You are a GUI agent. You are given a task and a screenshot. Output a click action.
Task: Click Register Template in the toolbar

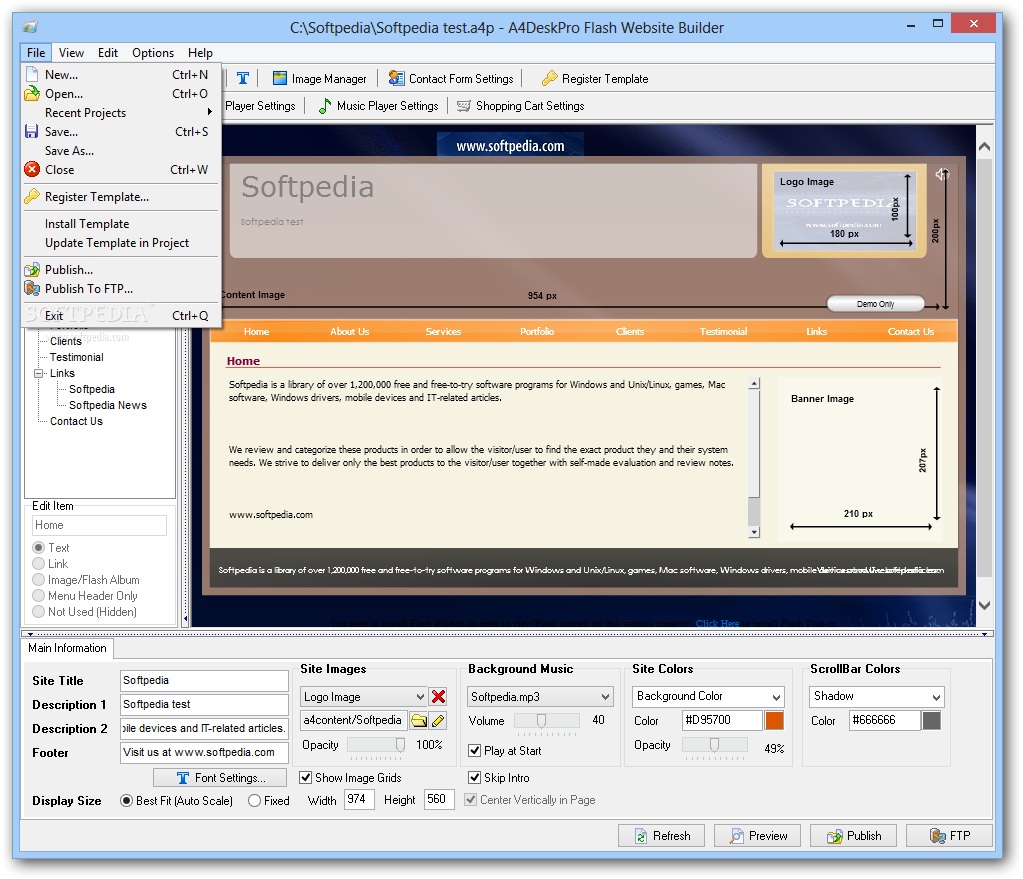pos(595,78)
